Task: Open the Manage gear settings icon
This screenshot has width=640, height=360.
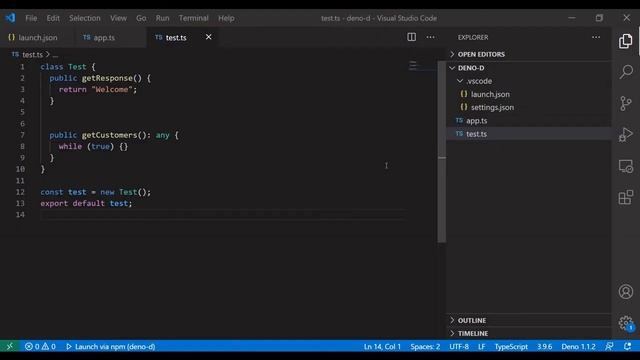Action: tap(625, 323)
